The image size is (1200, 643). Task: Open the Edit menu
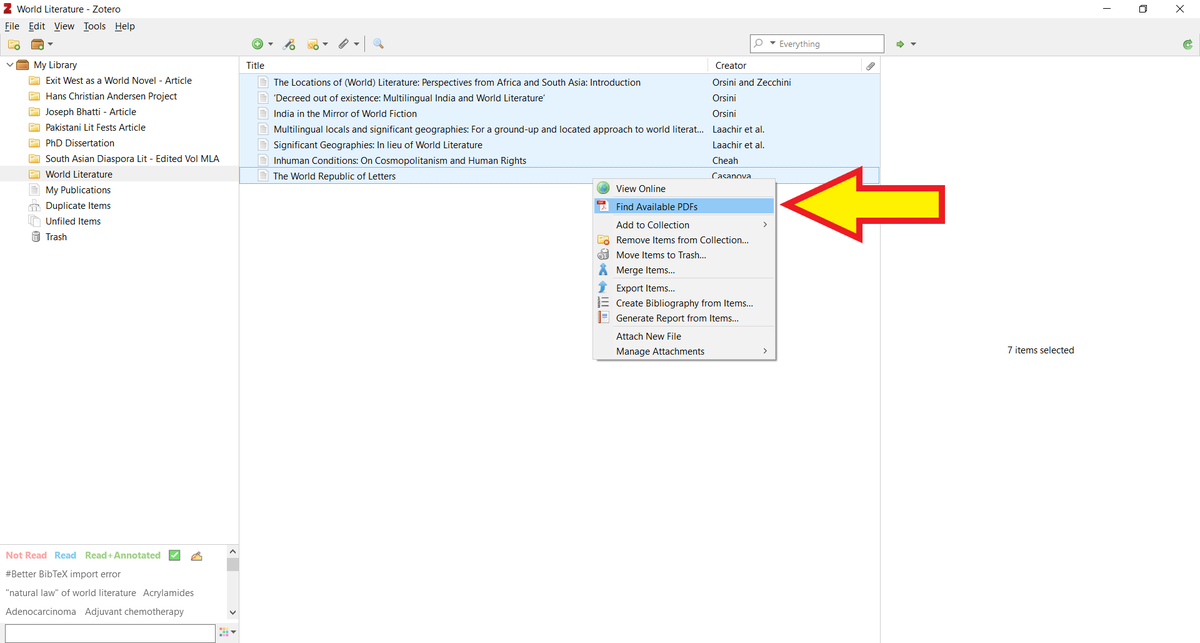coord(36,26)
